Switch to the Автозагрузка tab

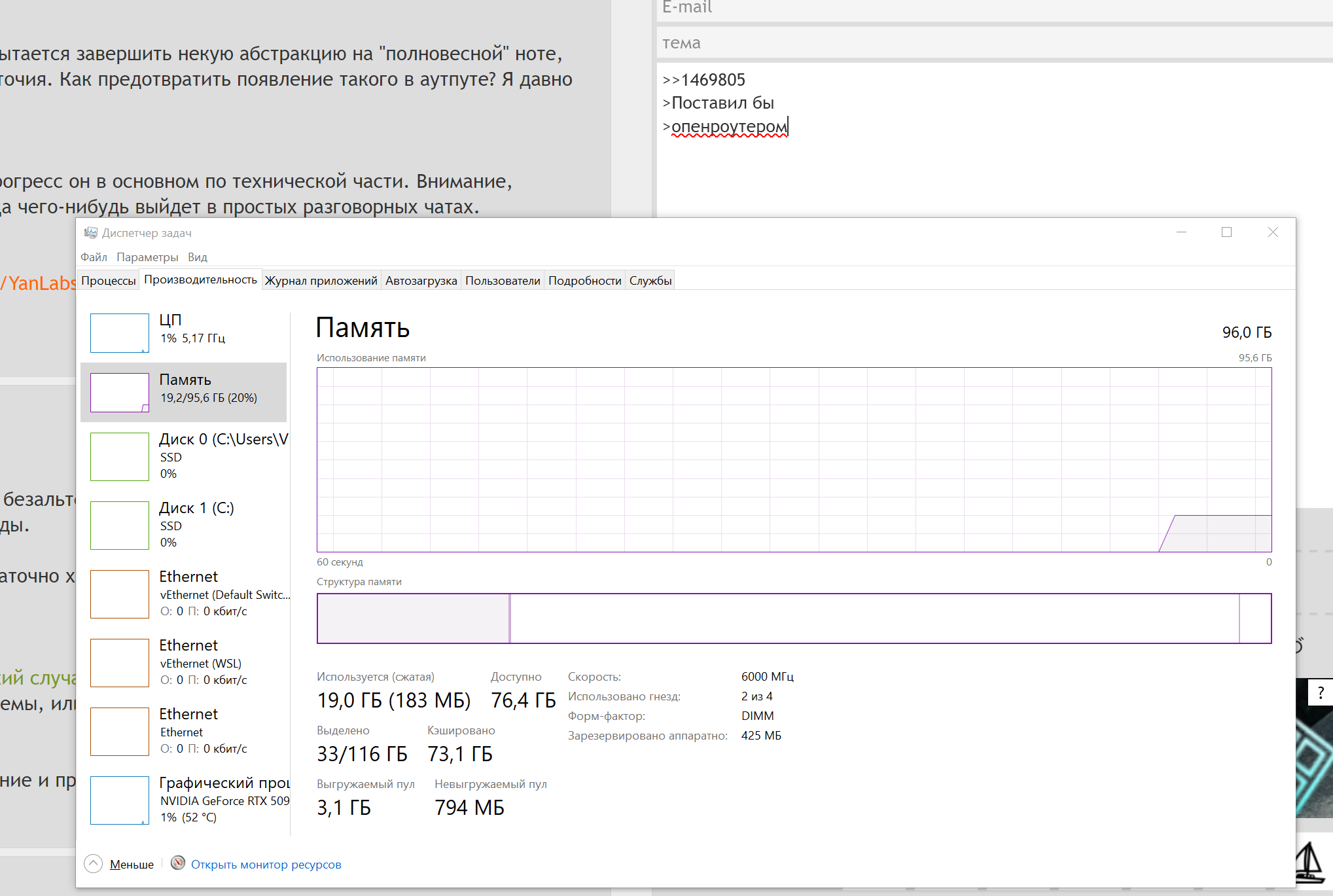pyautogui.click(x=421, y=281)
